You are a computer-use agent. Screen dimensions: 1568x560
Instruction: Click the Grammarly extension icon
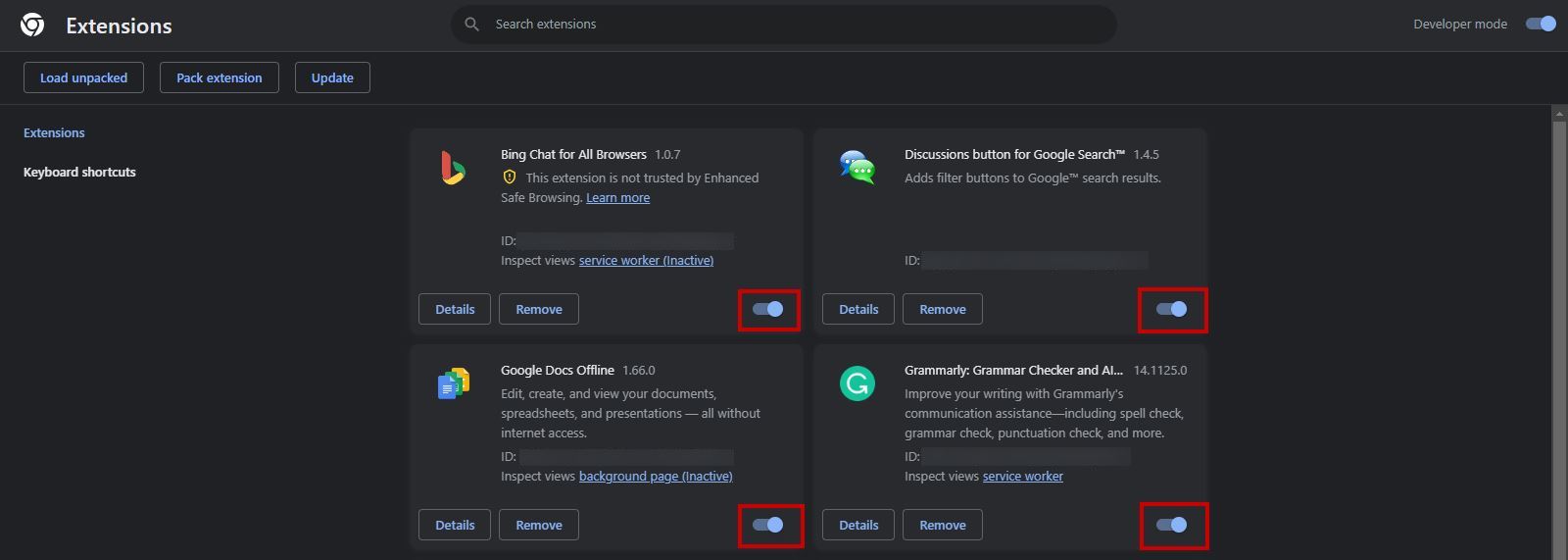click(857, 383)
